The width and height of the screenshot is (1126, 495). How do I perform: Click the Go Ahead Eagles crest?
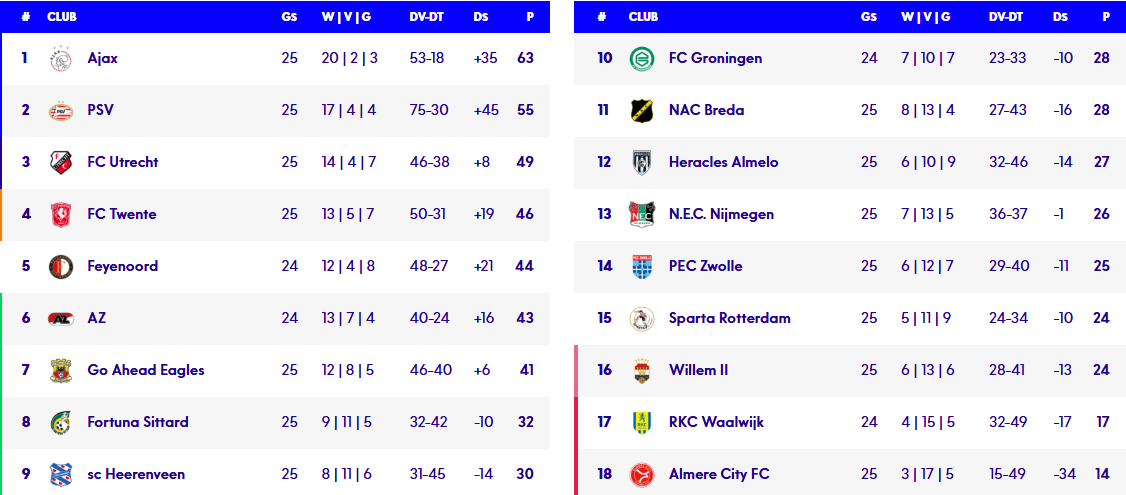click(x=61, y=370)
